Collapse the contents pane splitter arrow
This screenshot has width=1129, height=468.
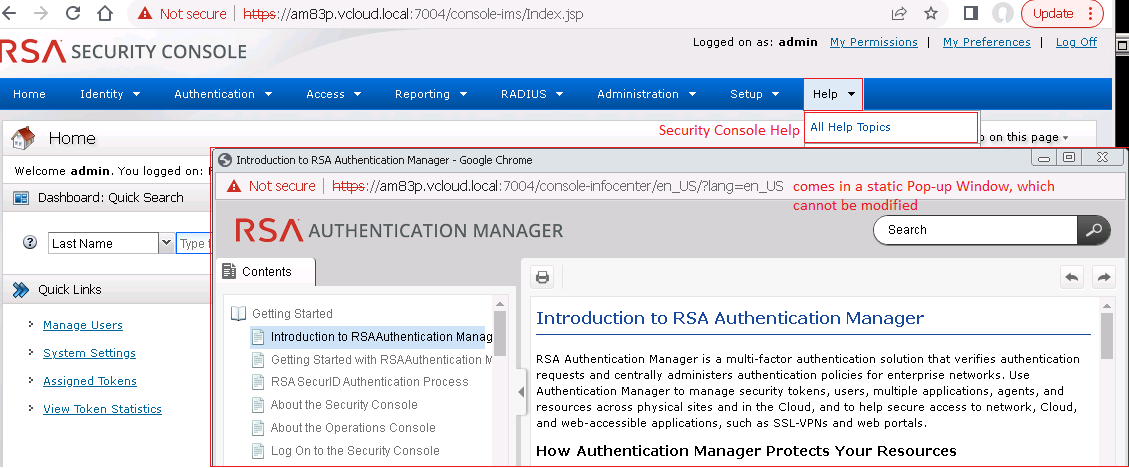(x=521, y=393)
